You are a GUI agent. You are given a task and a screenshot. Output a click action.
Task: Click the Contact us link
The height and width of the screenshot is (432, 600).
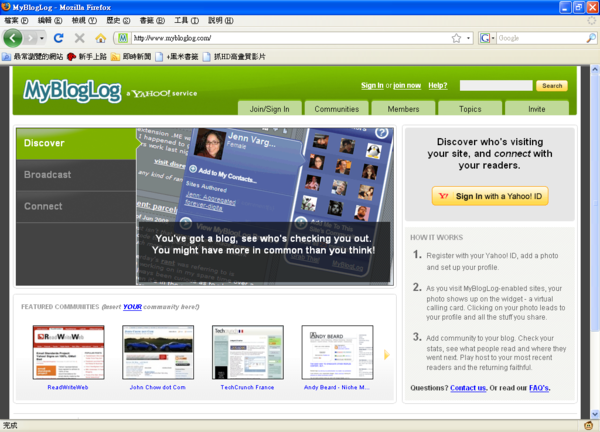point(468,388)
